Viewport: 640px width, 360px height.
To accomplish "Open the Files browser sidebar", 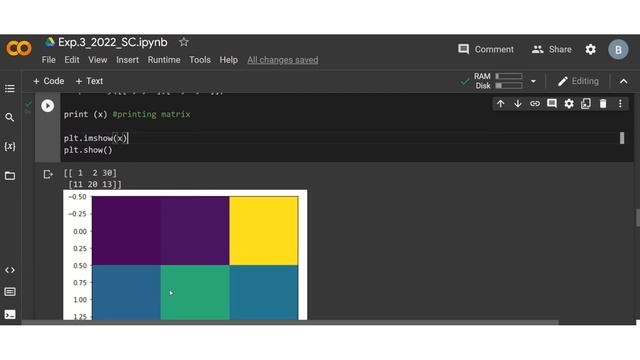I will (10, 176).
